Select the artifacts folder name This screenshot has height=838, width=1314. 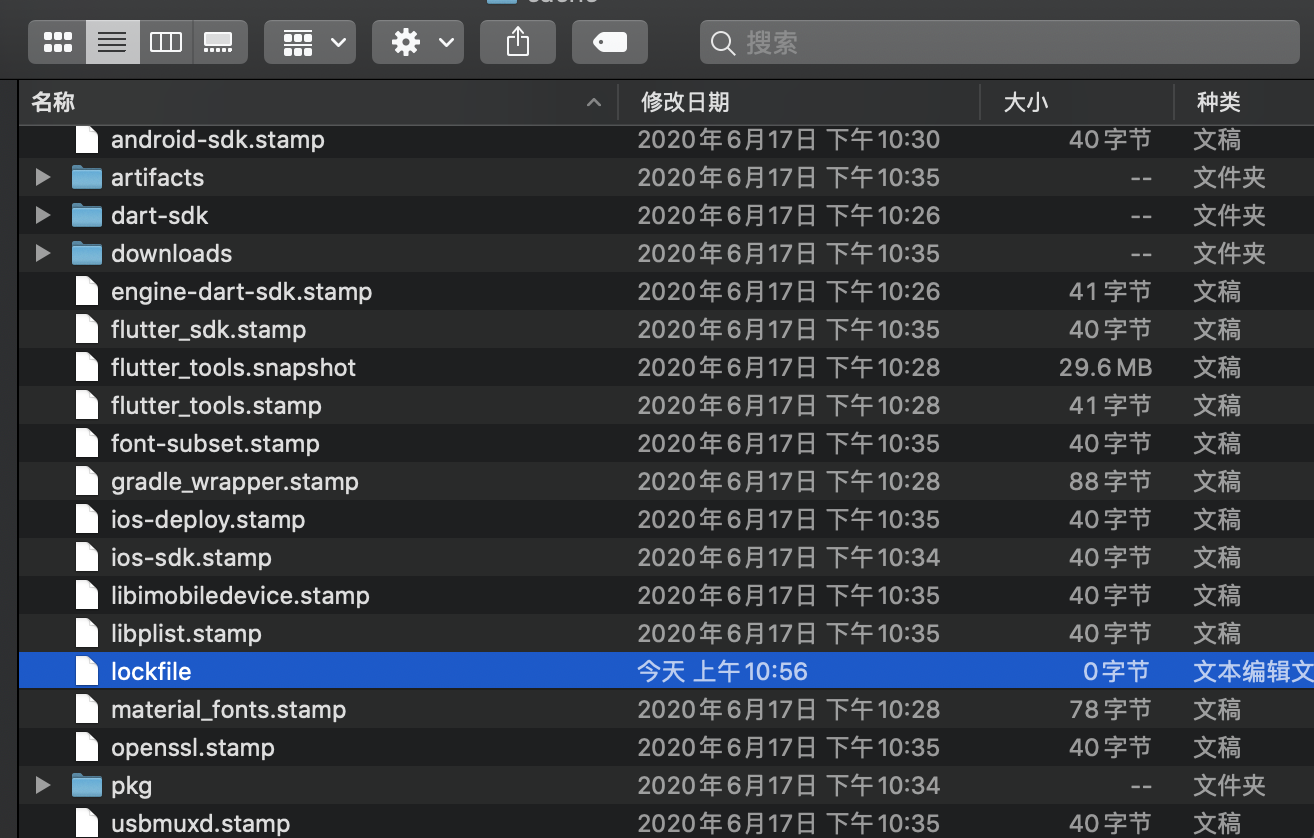[x=157, y=177]
